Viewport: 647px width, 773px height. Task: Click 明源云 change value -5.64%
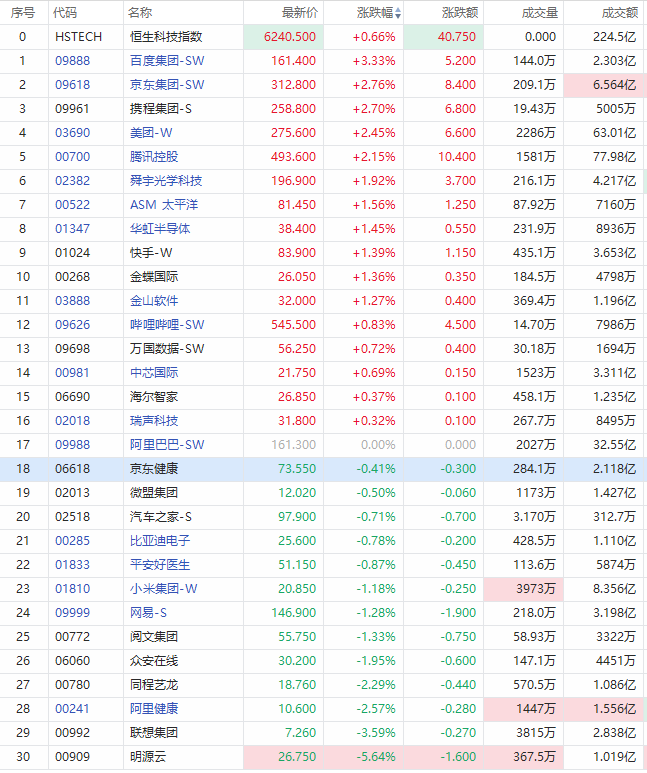(x=375, y=757)
